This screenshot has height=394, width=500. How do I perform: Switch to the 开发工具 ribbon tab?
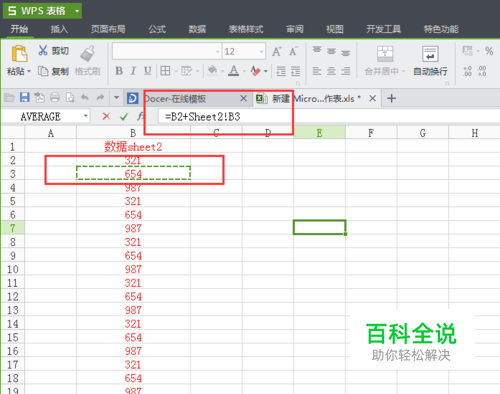pyautogui.click(x=383, y=29)
